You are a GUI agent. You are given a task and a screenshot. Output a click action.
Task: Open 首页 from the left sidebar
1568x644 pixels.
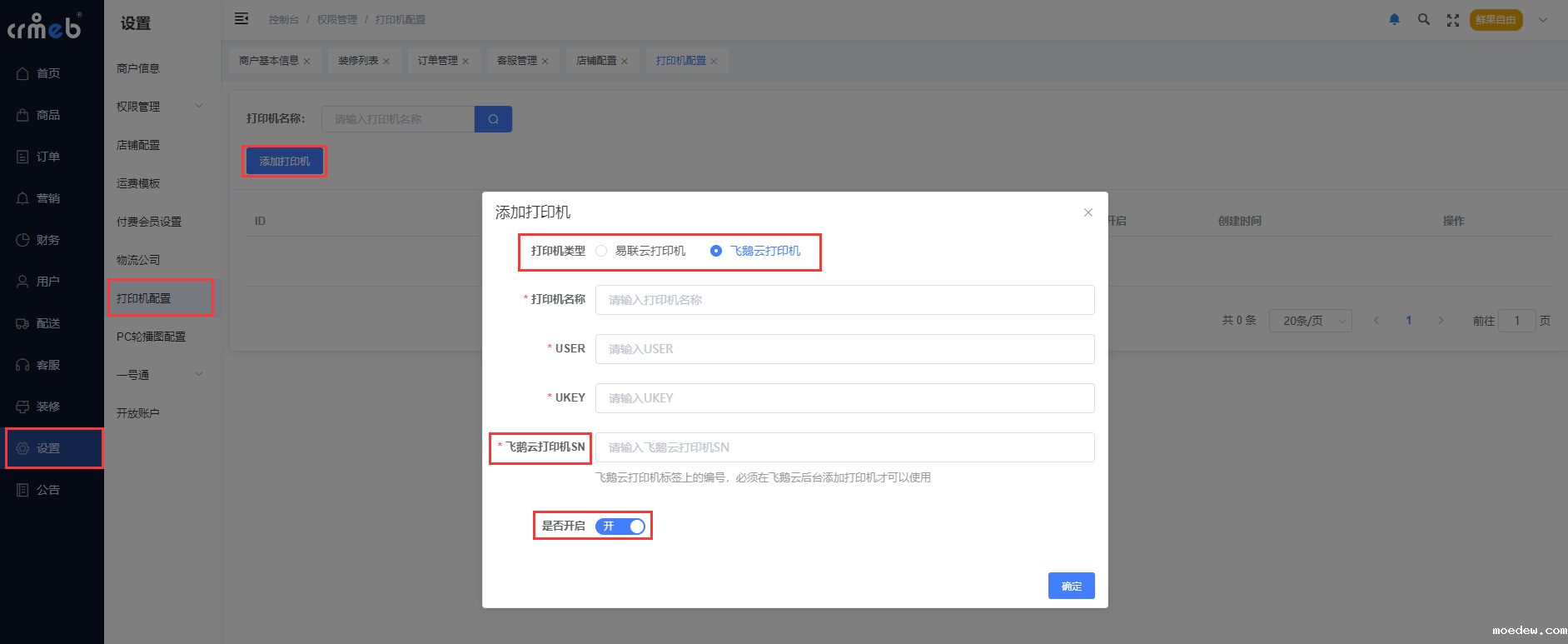click(47, 73)
